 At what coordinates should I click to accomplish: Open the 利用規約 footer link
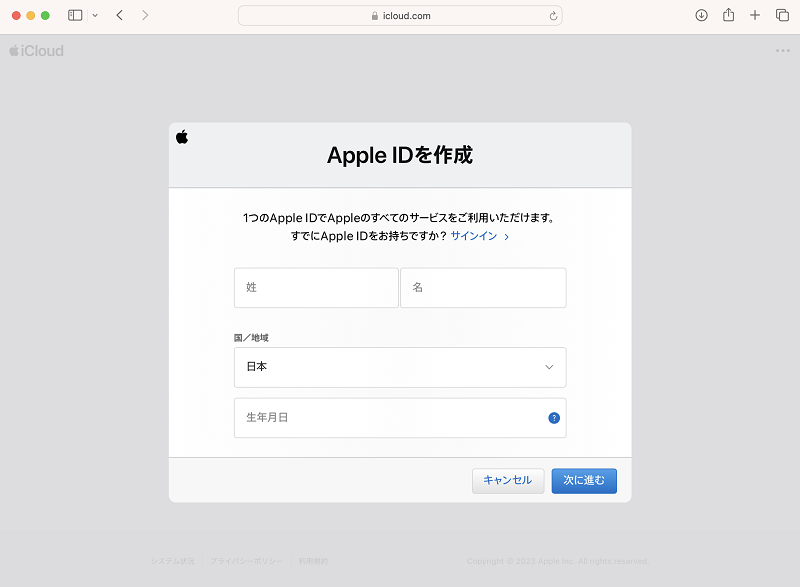313,561
